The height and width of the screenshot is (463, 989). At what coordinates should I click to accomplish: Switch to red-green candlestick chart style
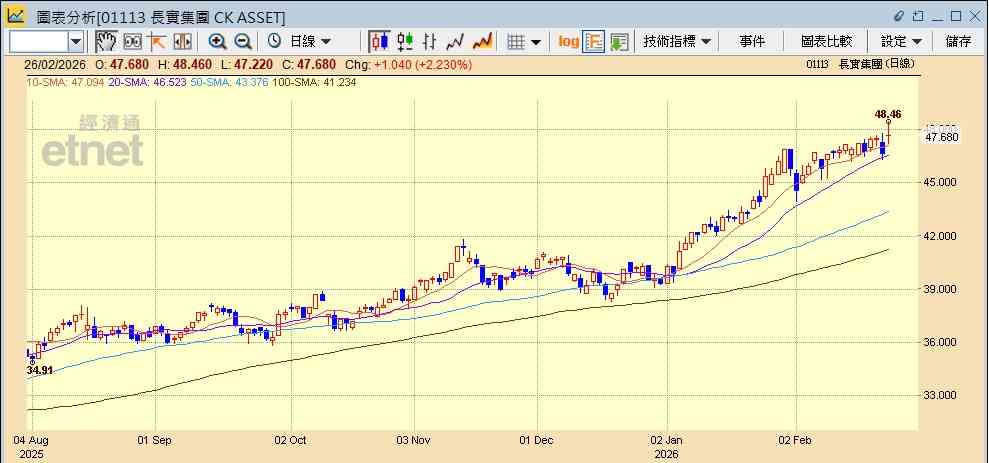(404, 42)
